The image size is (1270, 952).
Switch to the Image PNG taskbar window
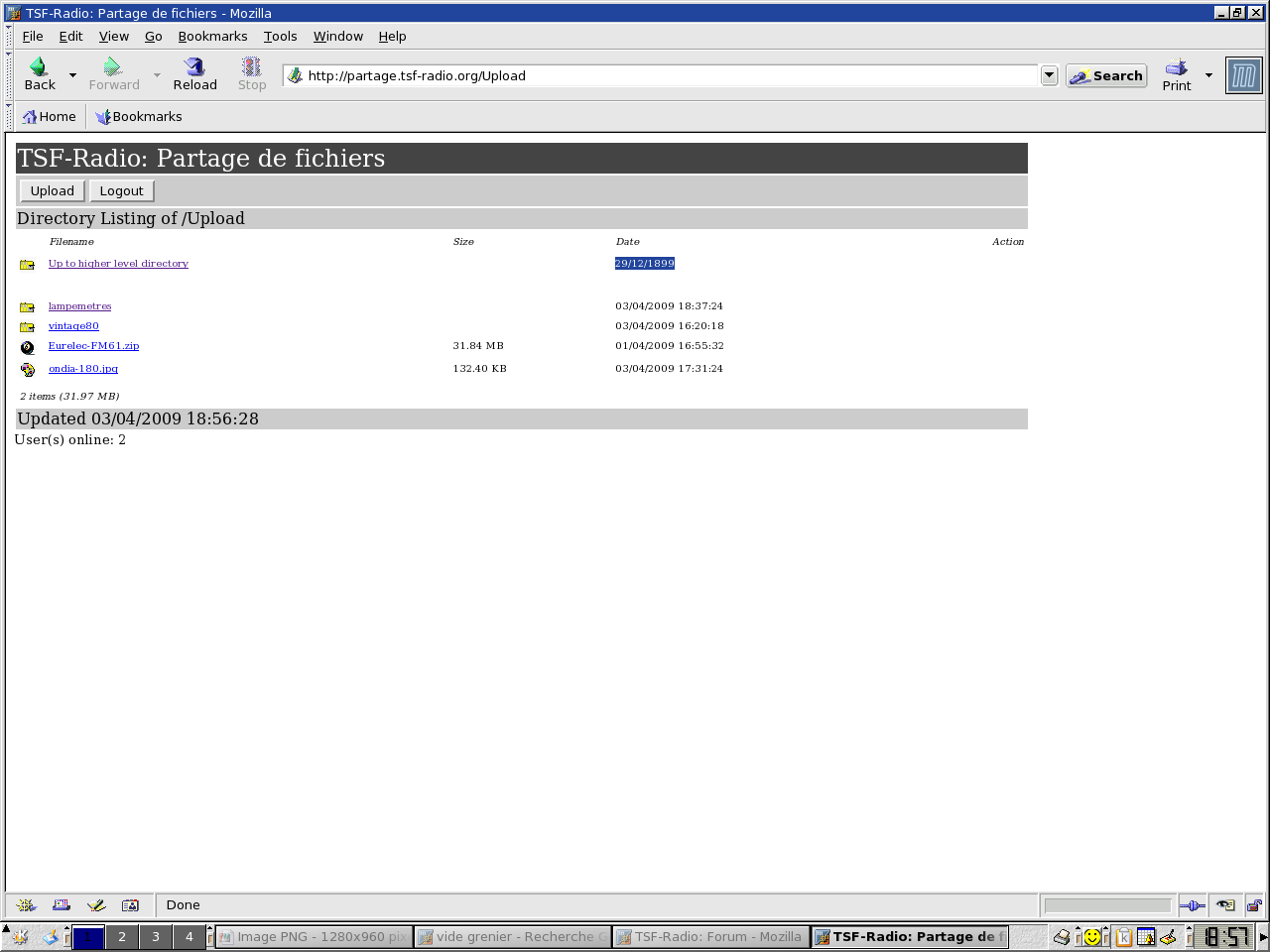click(314, 936)
